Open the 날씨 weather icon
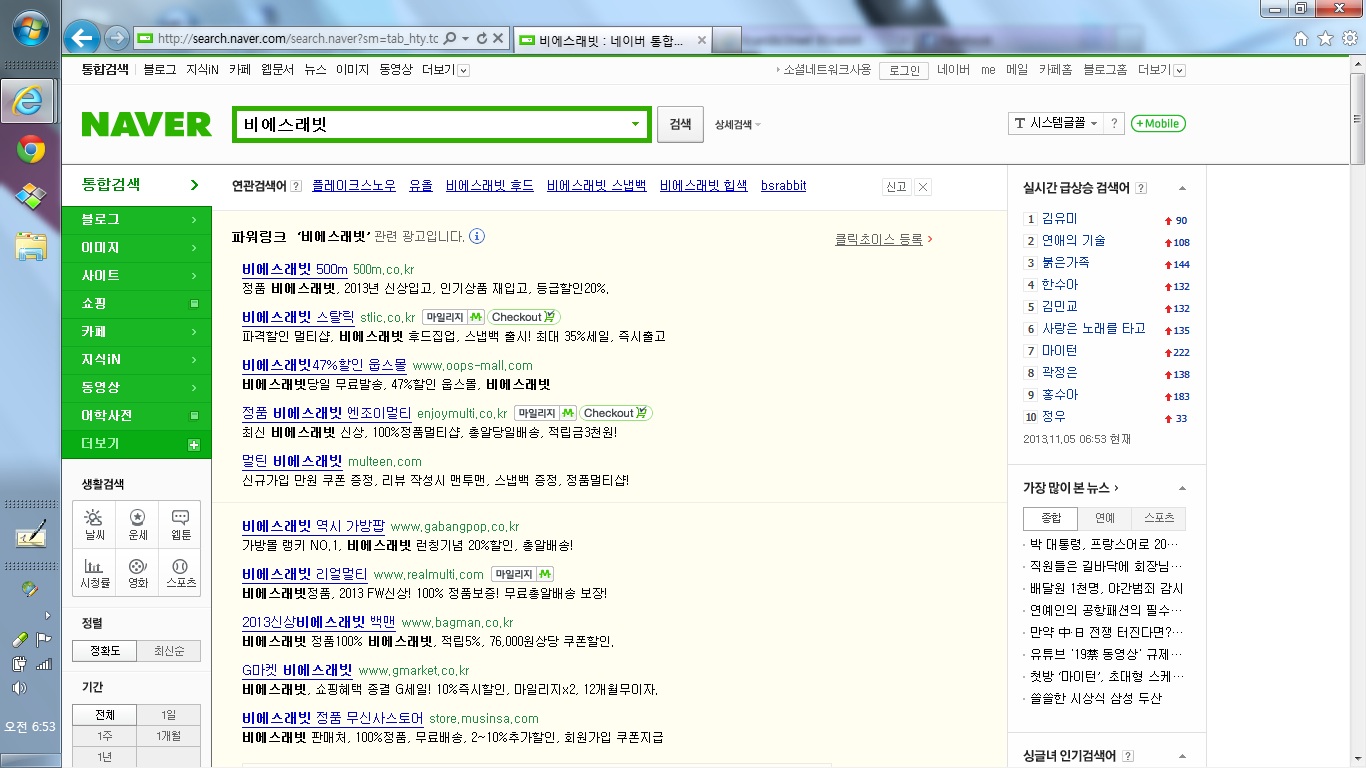This screenshot has height=768, width=1366. click(94, 524)
